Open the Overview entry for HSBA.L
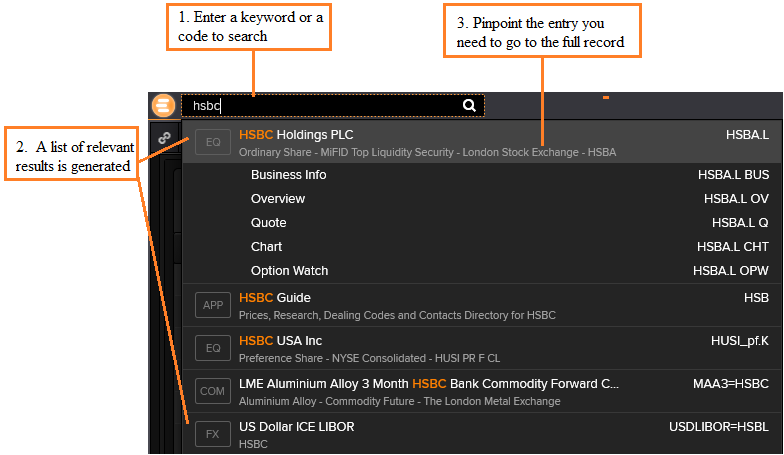The width and height of the screenshot is (784, 455). [482, 198]
